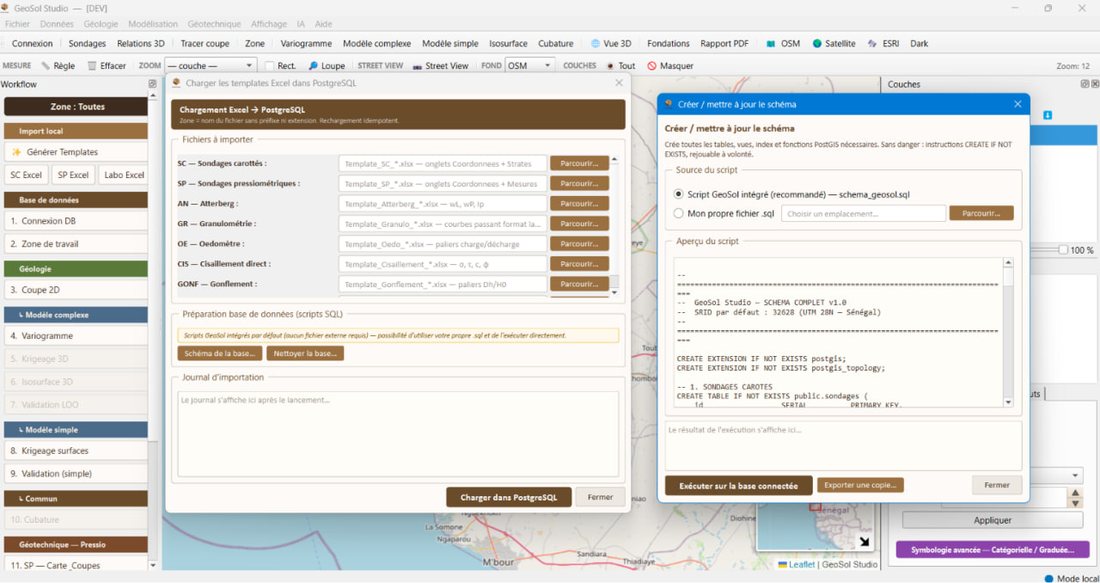Screen dimensions: 1100x583
Task: Switch basemap to Satellite
Action: tap(833, 43)
